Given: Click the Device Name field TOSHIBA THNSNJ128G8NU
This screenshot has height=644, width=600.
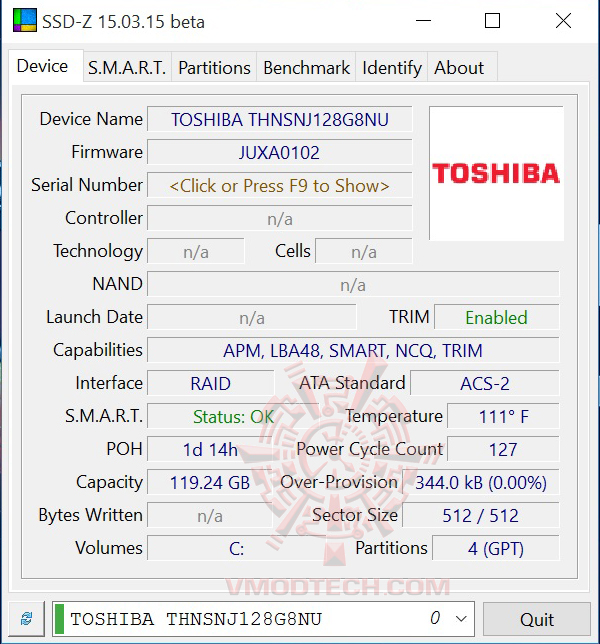Looking at the screenshot, I should point(280,120).
